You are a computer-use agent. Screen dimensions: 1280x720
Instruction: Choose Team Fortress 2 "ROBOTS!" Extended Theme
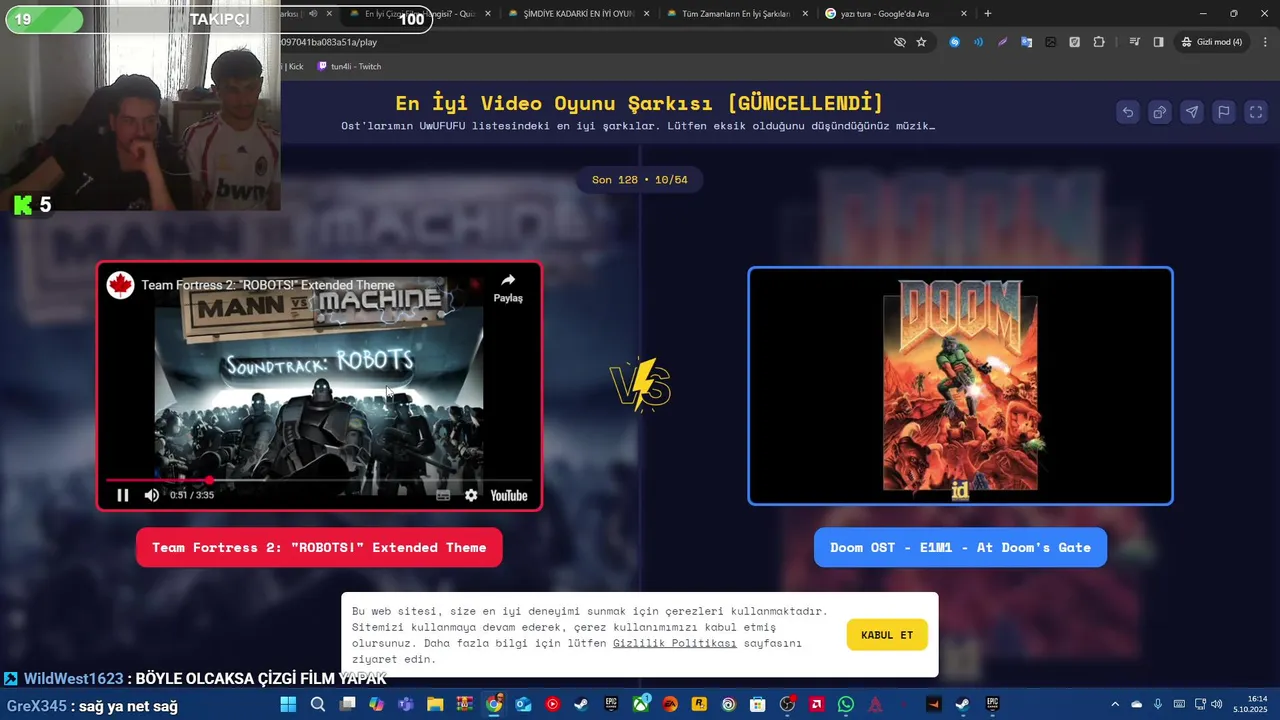click(x=319, y=547)
